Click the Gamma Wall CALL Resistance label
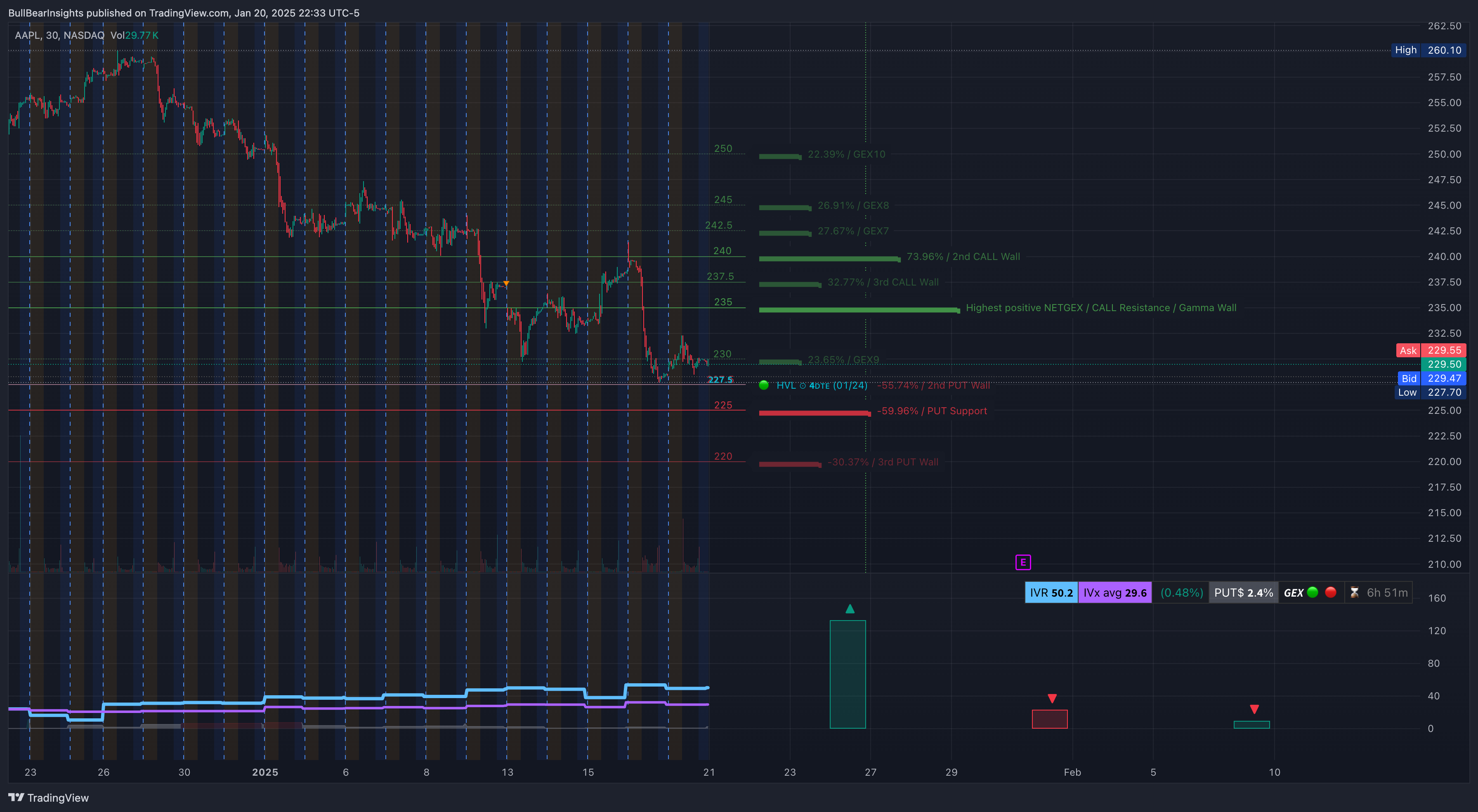The width and height of the screenshot is (1478, 812). coord(1100,307)
